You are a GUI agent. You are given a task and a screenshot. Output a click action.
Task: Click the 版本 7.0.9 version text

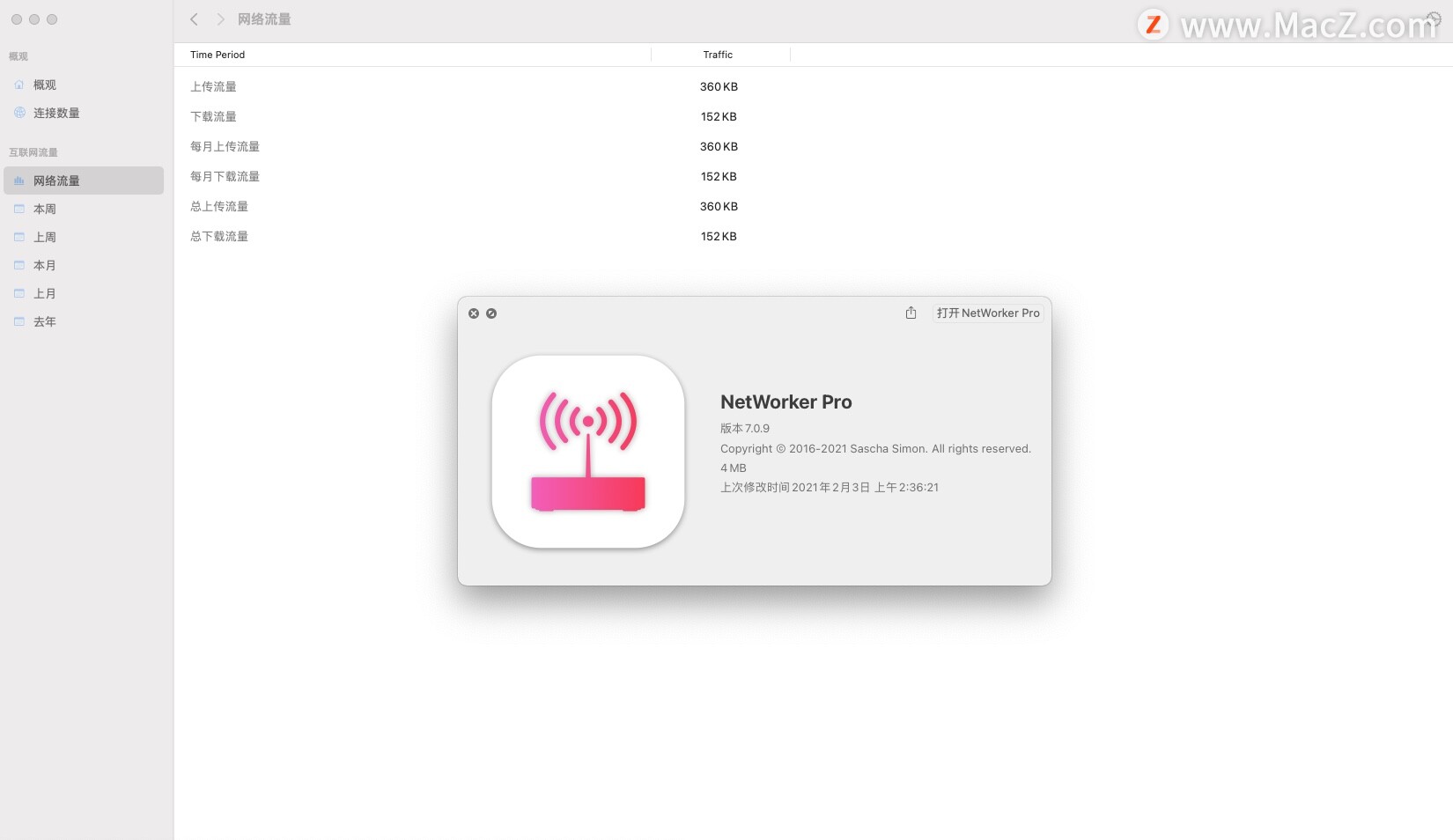(x=745, y=428)
